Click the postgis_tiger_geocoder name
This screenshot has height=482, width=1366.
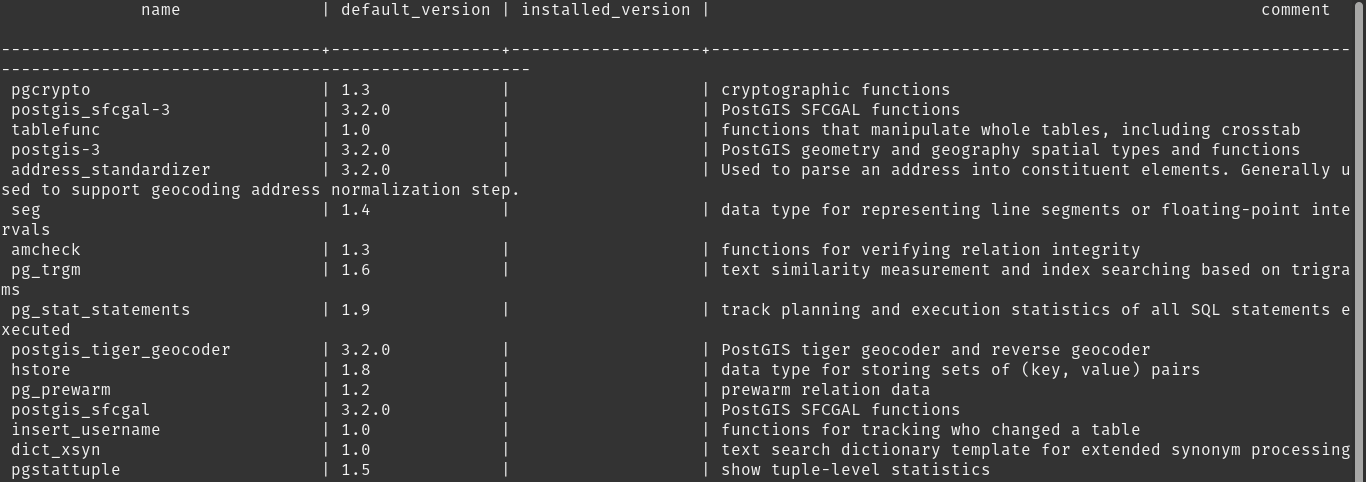click(x=121, y=350)
